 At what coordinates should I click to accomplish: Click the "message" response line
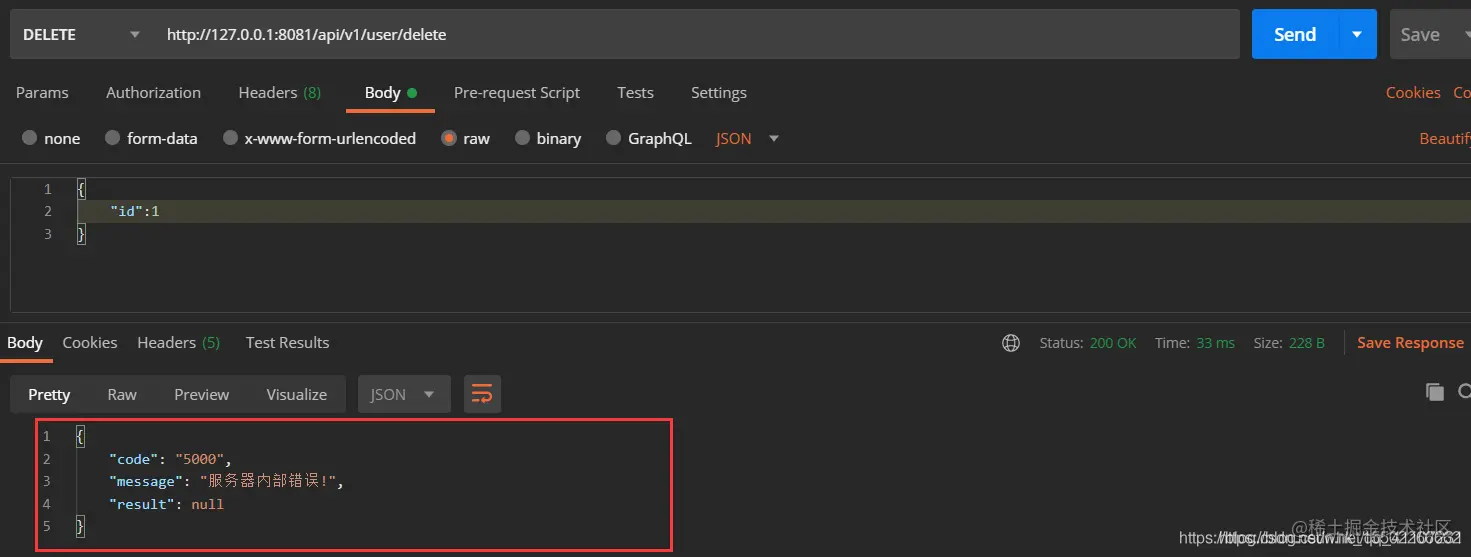pyautogui.click(x=226, y=481)
